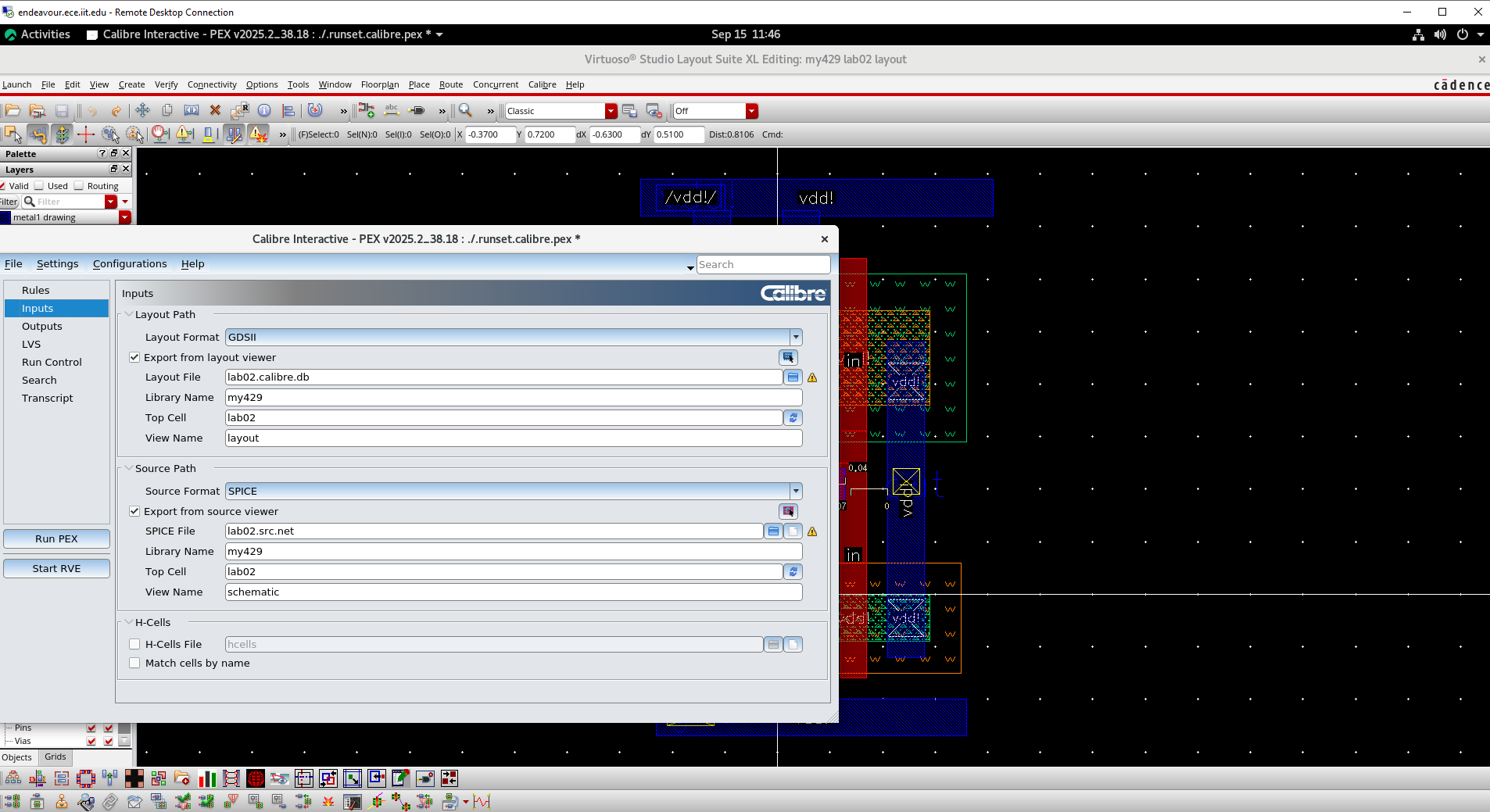
Task: Collapse the Source Path section
Action: 129,468
